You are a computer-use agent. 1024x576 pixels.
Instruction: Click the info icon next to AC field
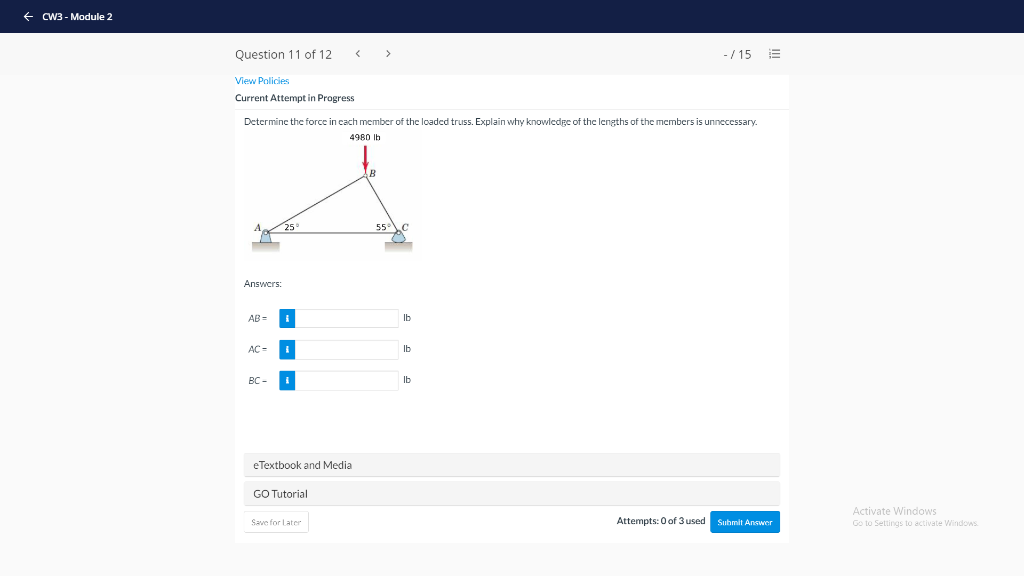click(x=287, y=349)
